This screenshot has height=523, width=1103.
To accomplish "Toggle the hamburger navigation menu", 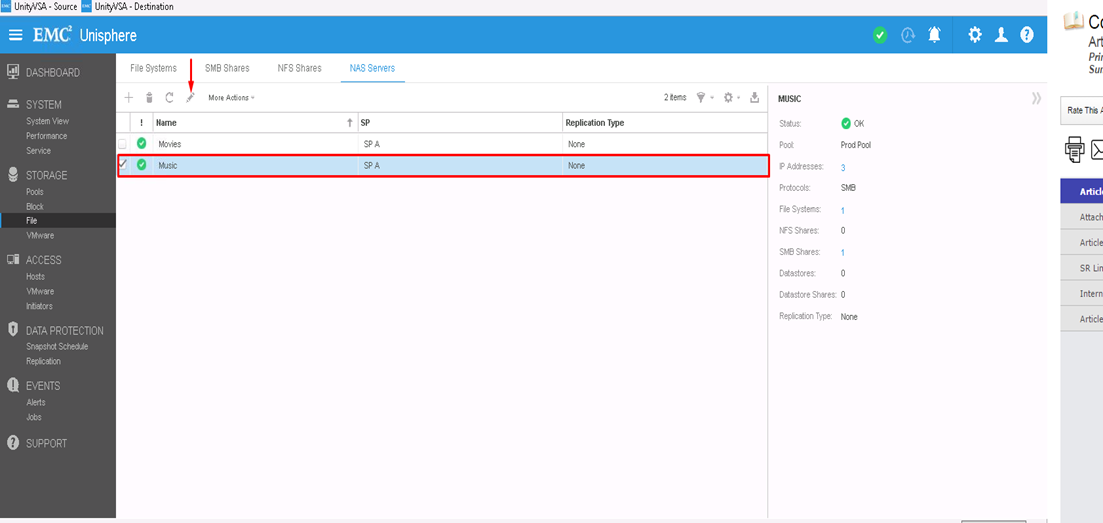I will (15, 35).
